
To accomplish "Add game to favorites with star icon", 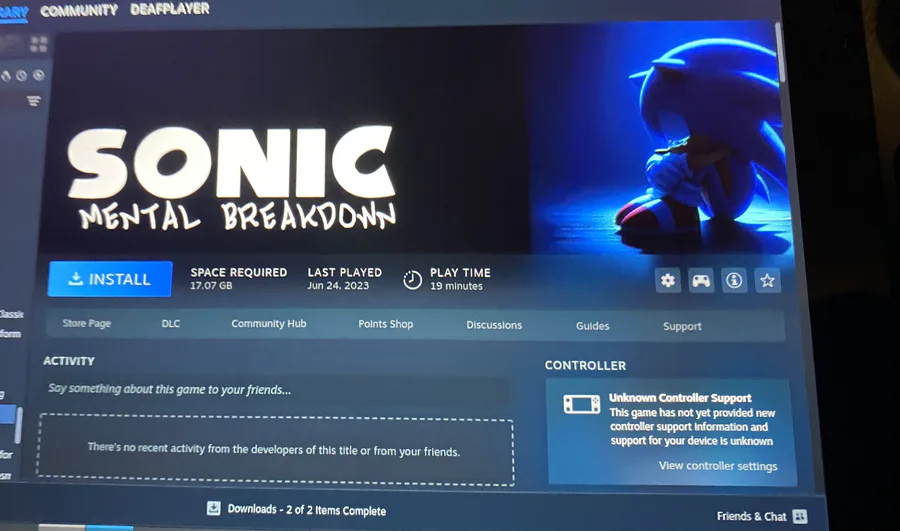I will point(767,281).
